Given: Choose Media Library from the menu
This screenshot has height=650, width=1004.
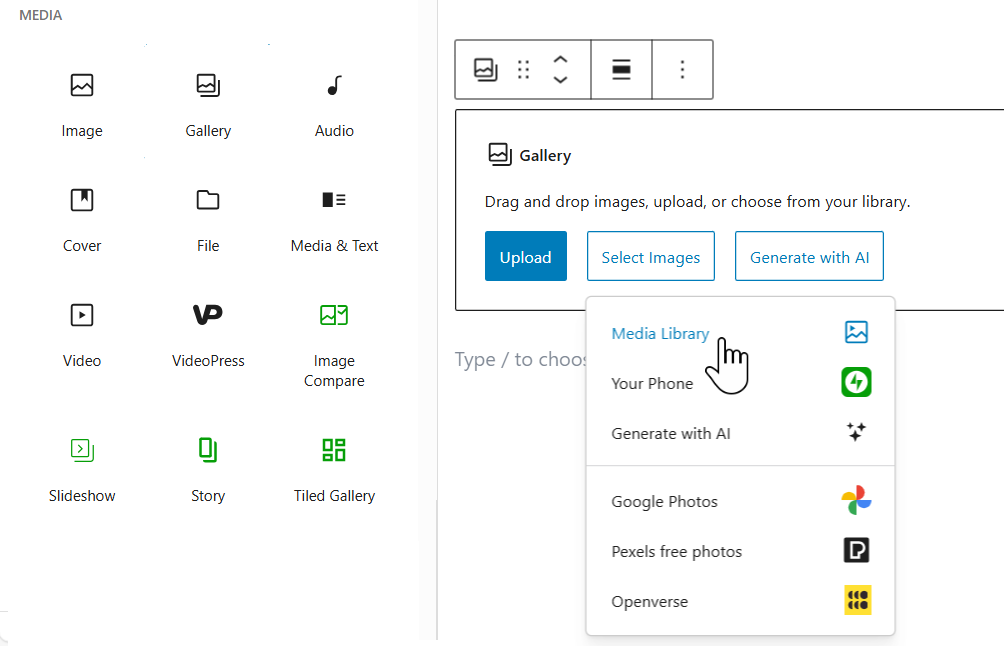Looking at the screenshot, I should click(660, 334).
